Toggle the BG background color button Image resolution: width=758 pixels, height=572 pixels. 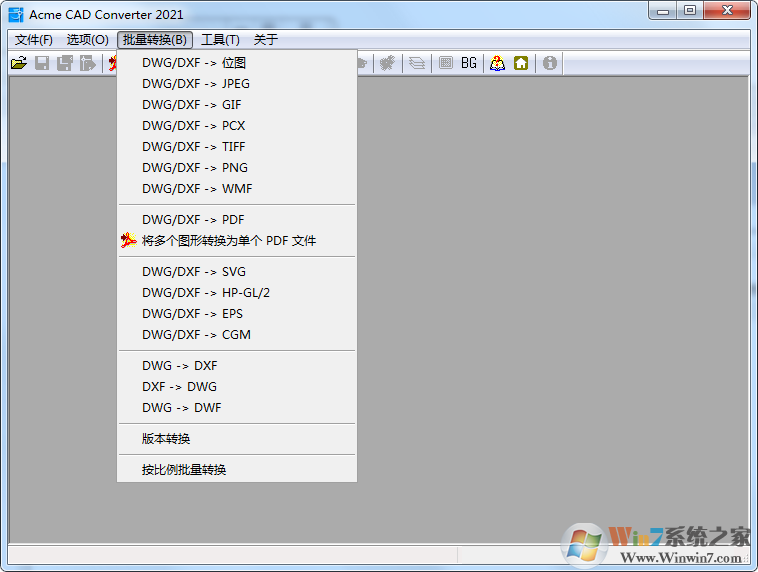point(468,63)
